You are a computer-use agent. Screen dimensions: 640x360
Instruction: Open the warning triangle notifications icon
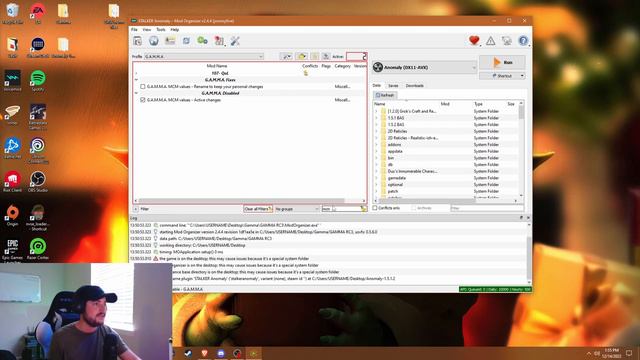(491, 40)
